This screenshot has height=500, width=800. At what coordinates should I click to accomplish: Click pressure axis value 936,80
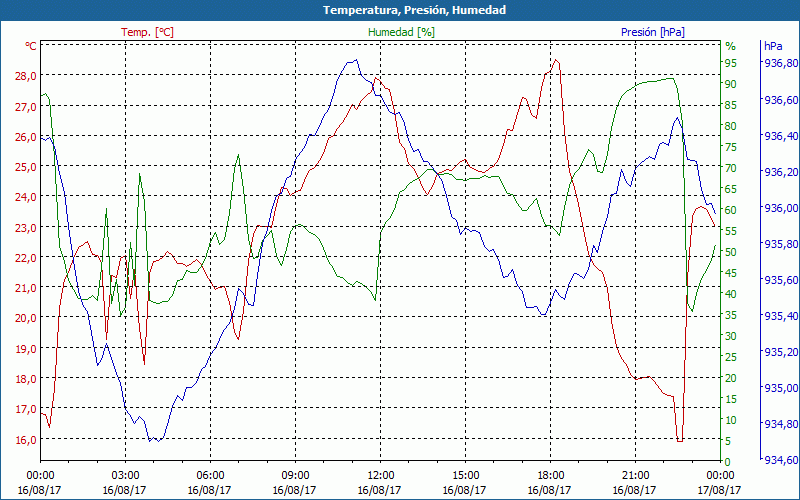(x=780, y=63)
